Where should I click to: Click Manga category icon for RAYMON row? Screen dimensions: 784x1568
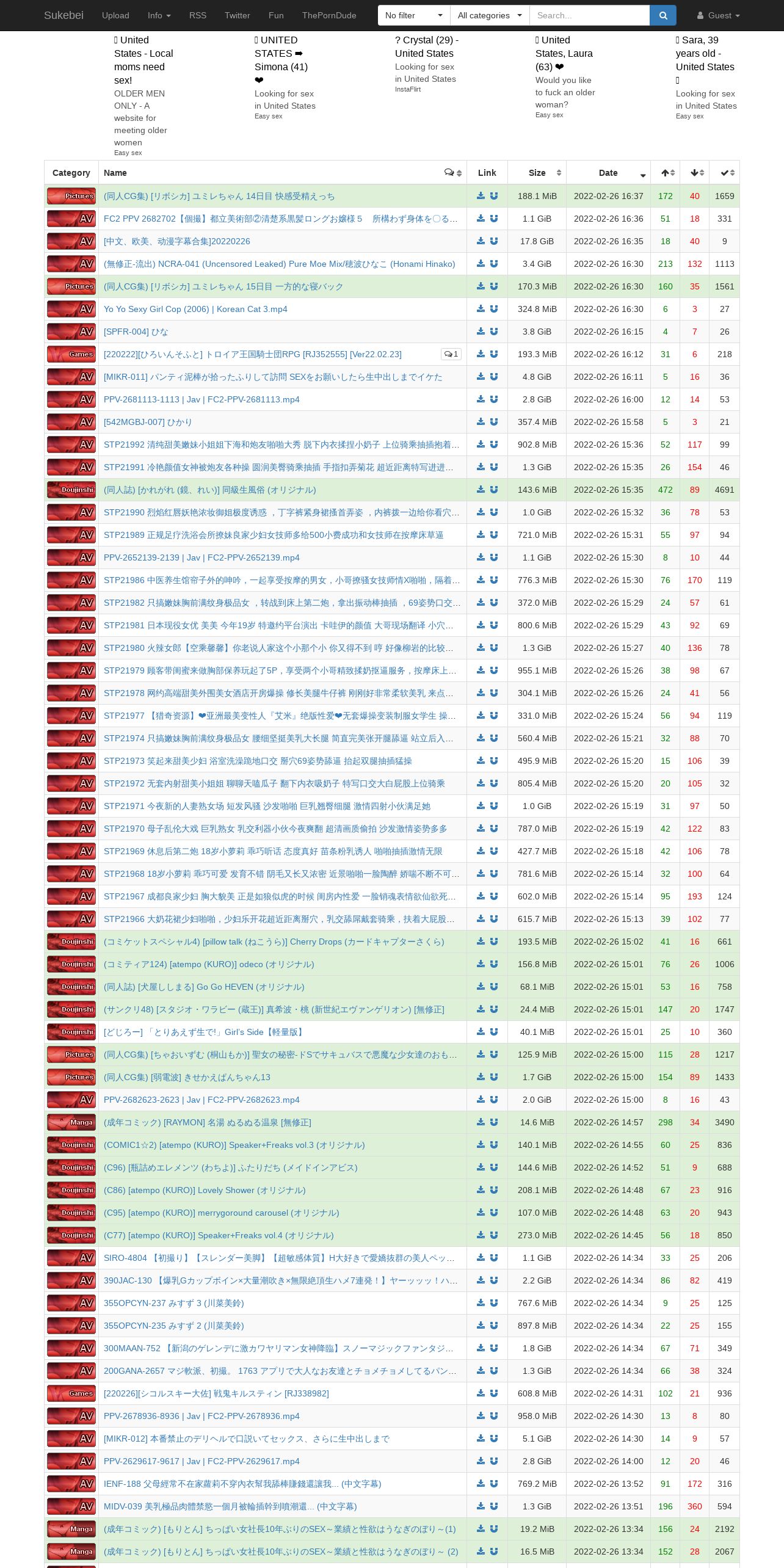tap(71, 1122)
